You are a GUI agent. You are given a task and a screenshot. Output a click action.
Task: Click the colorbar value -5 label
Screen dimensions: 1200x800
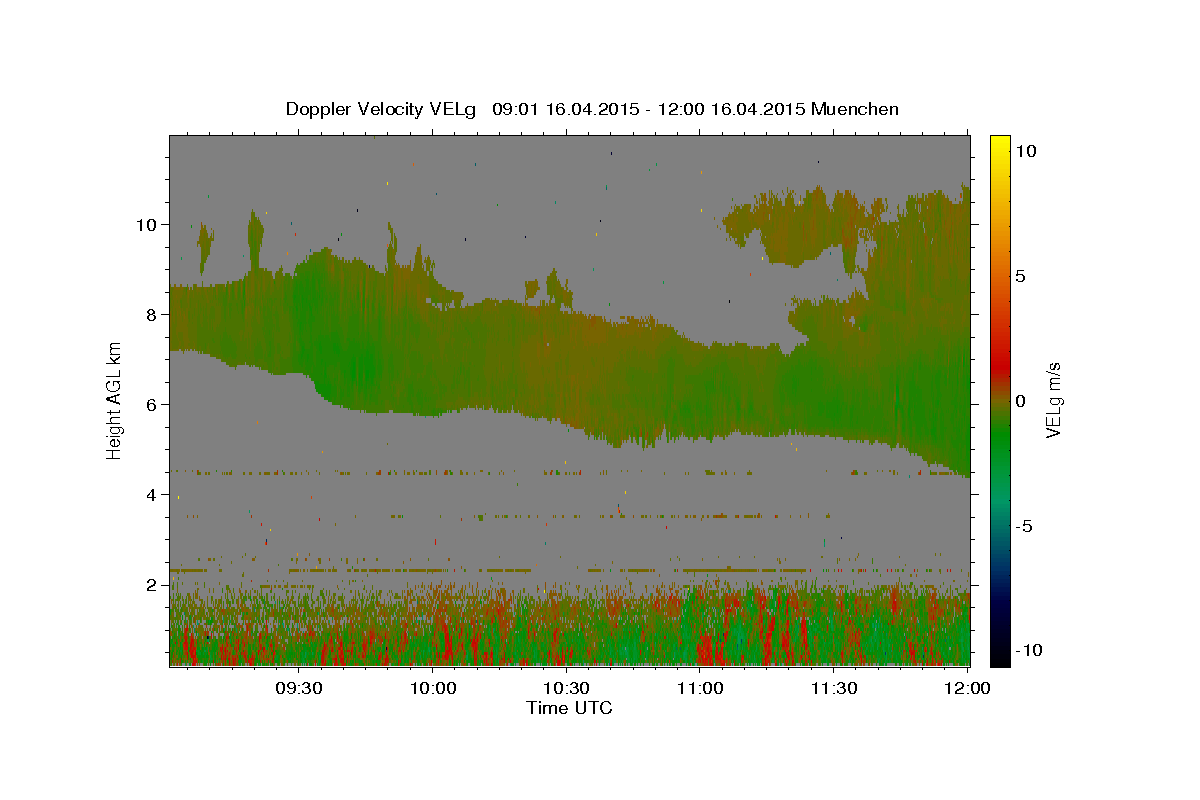coord(1024,526)
